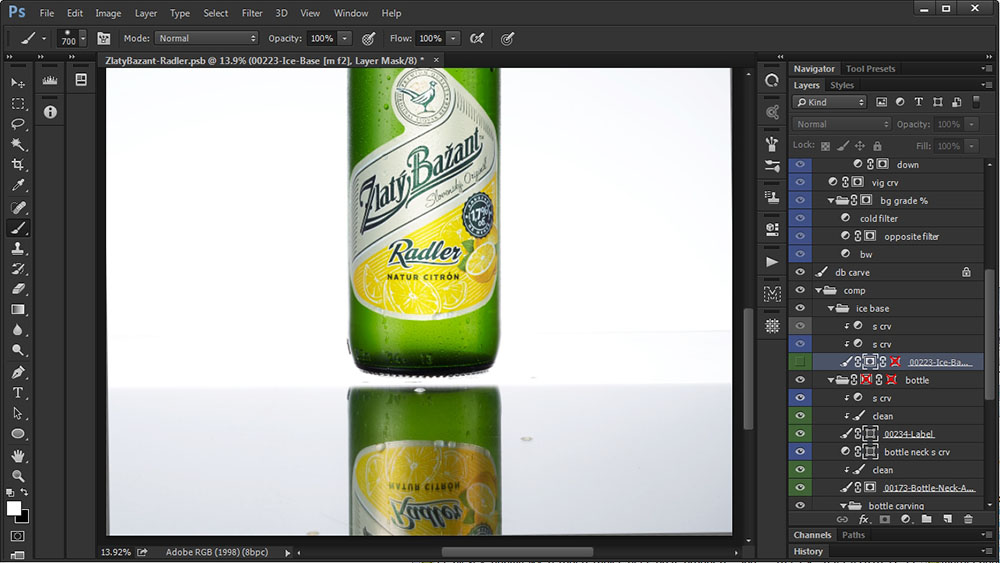Select the Magic Wand tool

[x=18, y=144]
